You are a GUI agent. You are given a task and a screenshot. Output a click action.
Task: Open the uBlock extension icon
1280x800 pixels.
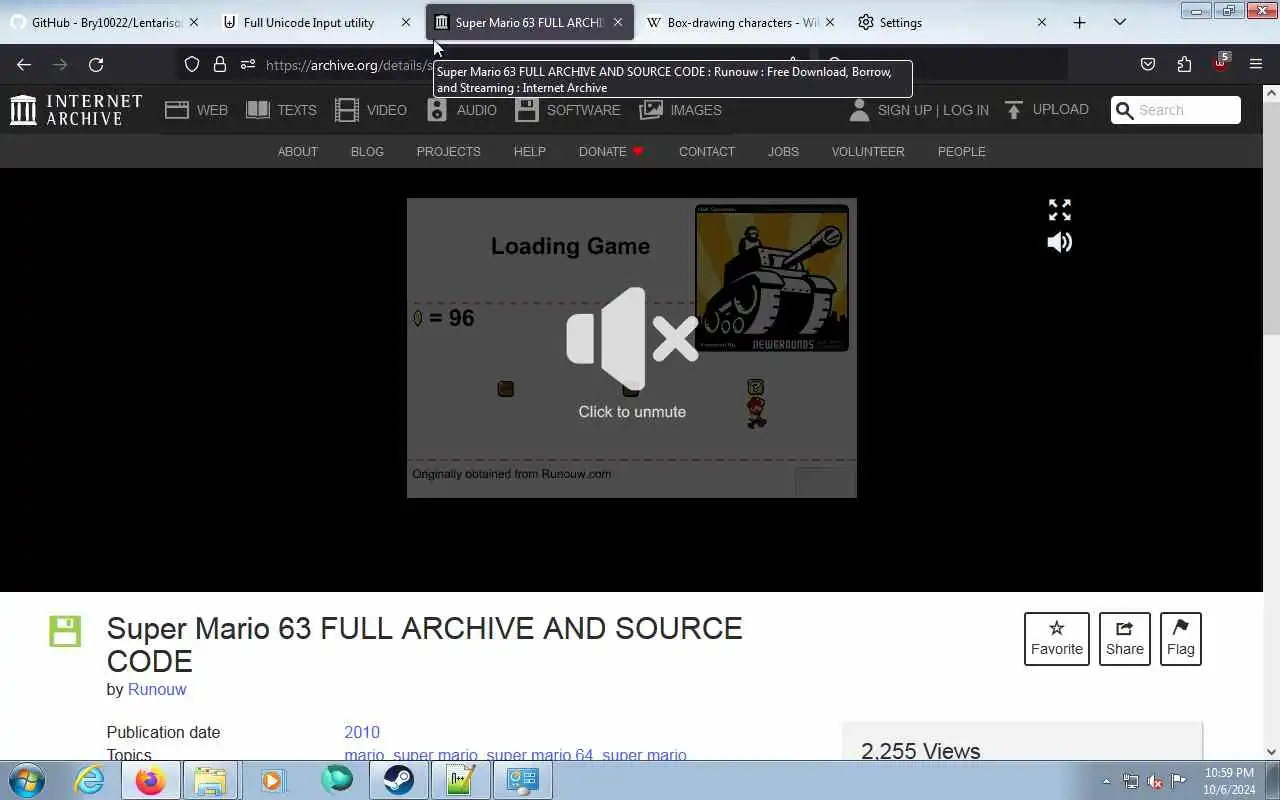(x=1220, y=63)
